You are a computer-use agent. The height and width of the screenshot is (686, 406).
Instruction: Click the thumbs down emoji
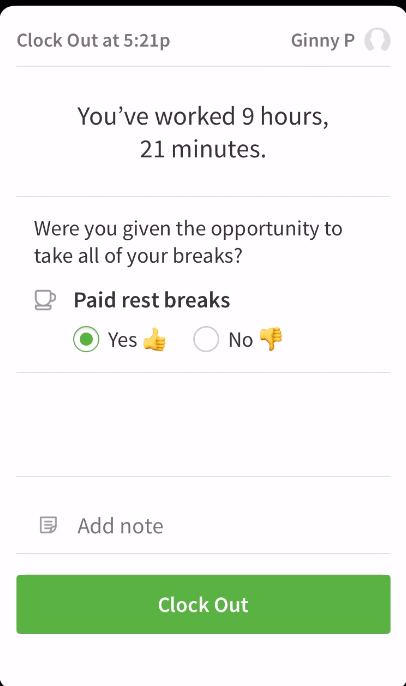pyautogui.click(x=271, y=340)
